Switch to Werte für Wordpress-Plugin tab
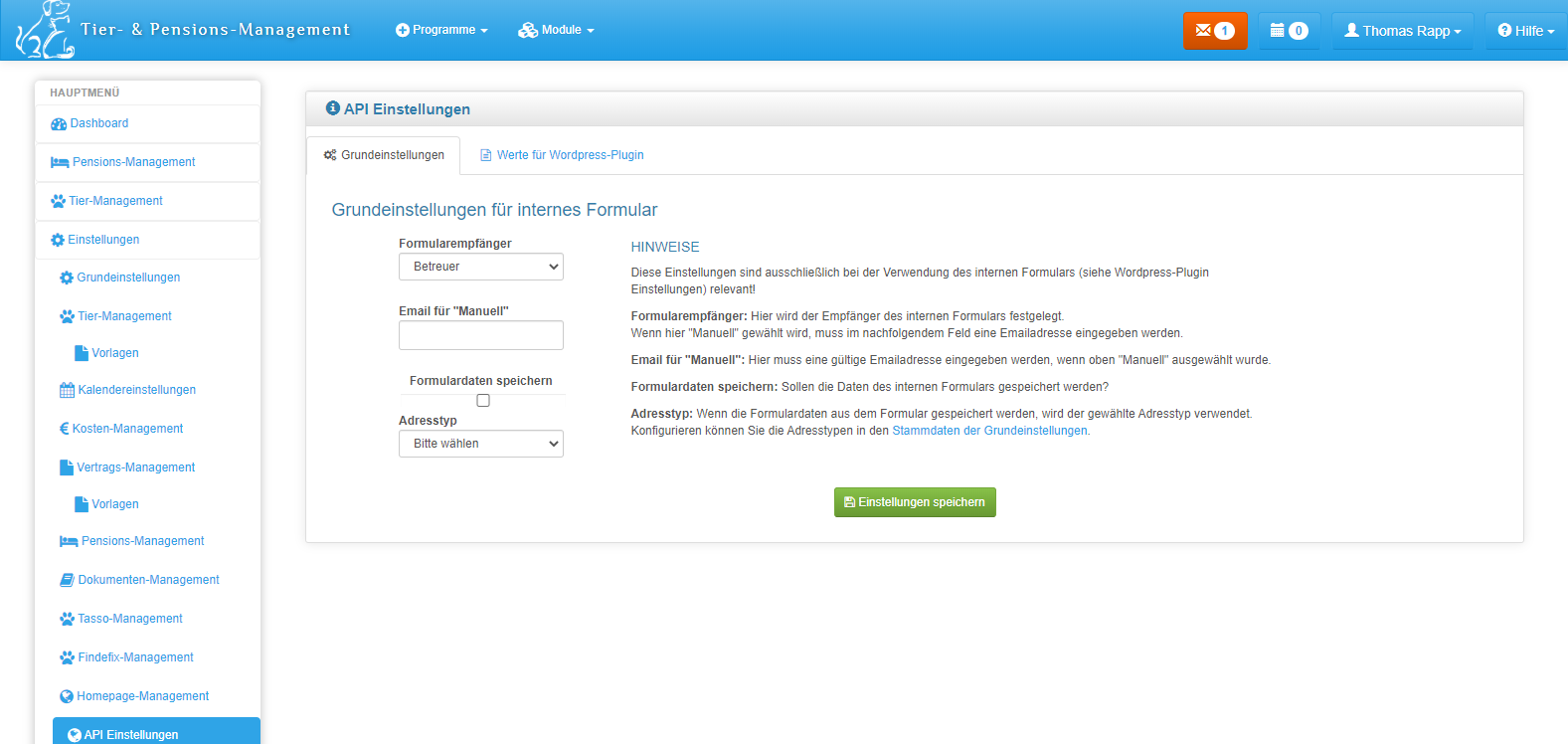The width and height of the screenshot is (1568, 744). pos(562,155)
